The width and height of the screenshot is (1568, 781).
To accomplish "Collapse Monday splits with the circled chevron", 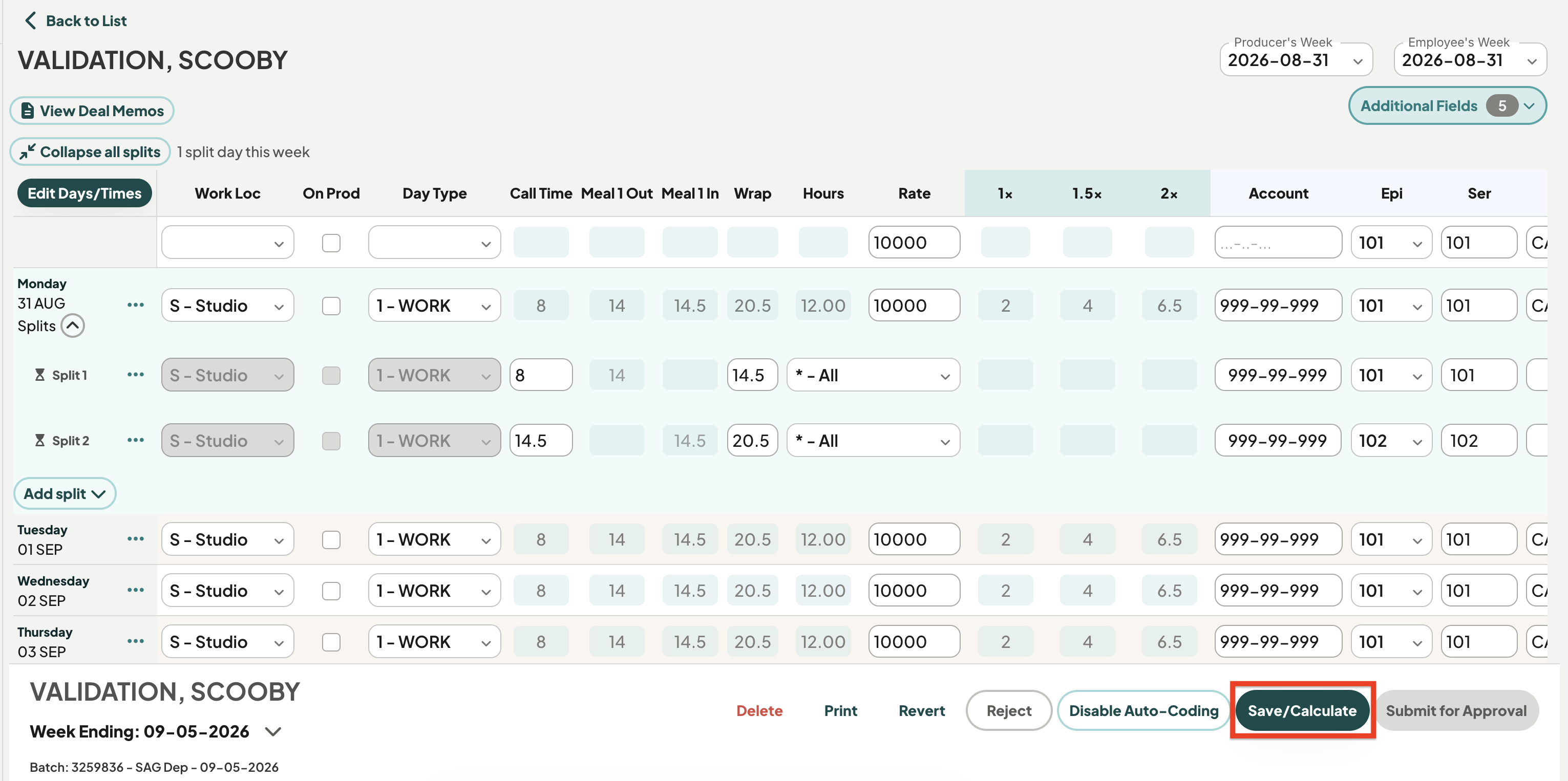I will click(x=72, y=326).
